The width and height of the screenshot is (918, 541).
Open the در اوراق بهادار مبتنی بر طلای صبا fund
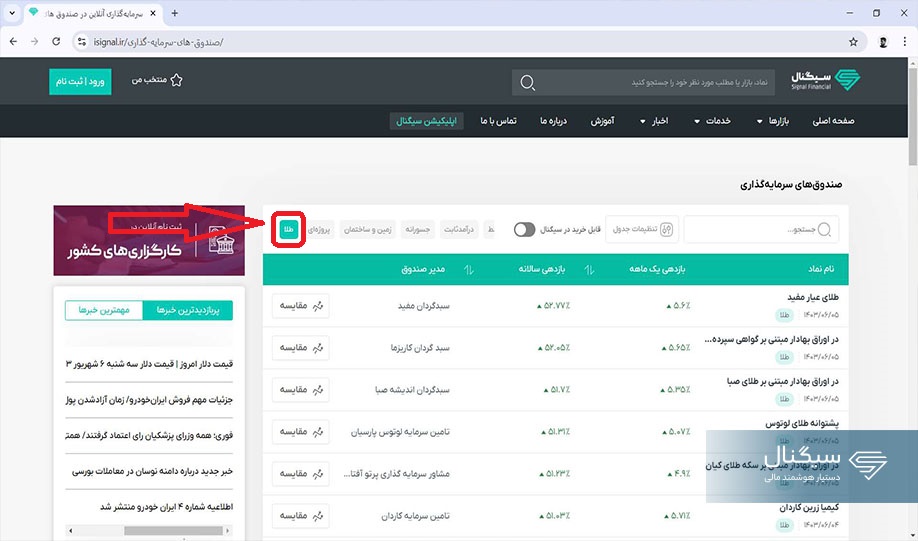(783, 381)
